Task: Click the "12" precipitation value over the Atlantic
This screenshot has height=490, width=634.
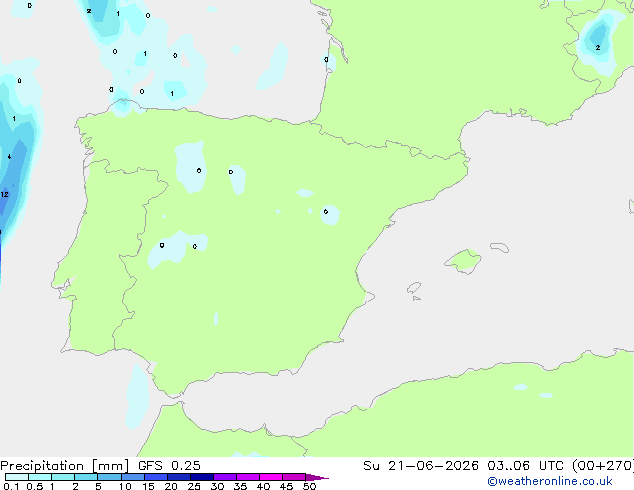Action: 4,194
